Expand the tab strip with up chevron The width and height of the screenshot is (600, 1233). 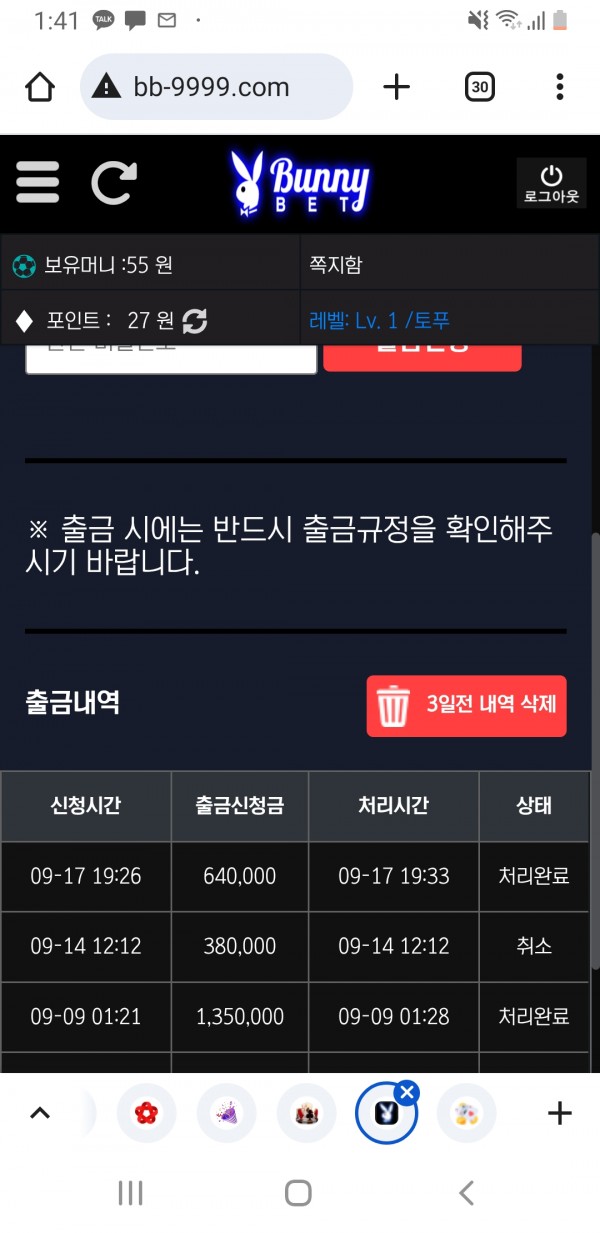[x=40, y=1113]
